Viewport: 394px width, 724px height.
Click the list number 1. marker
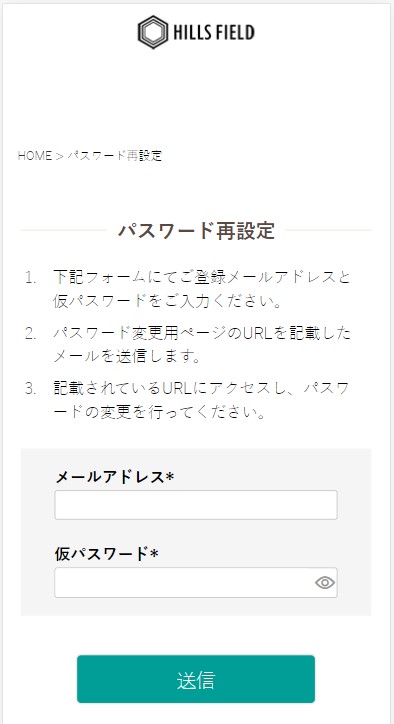click(x=30, y=278)
